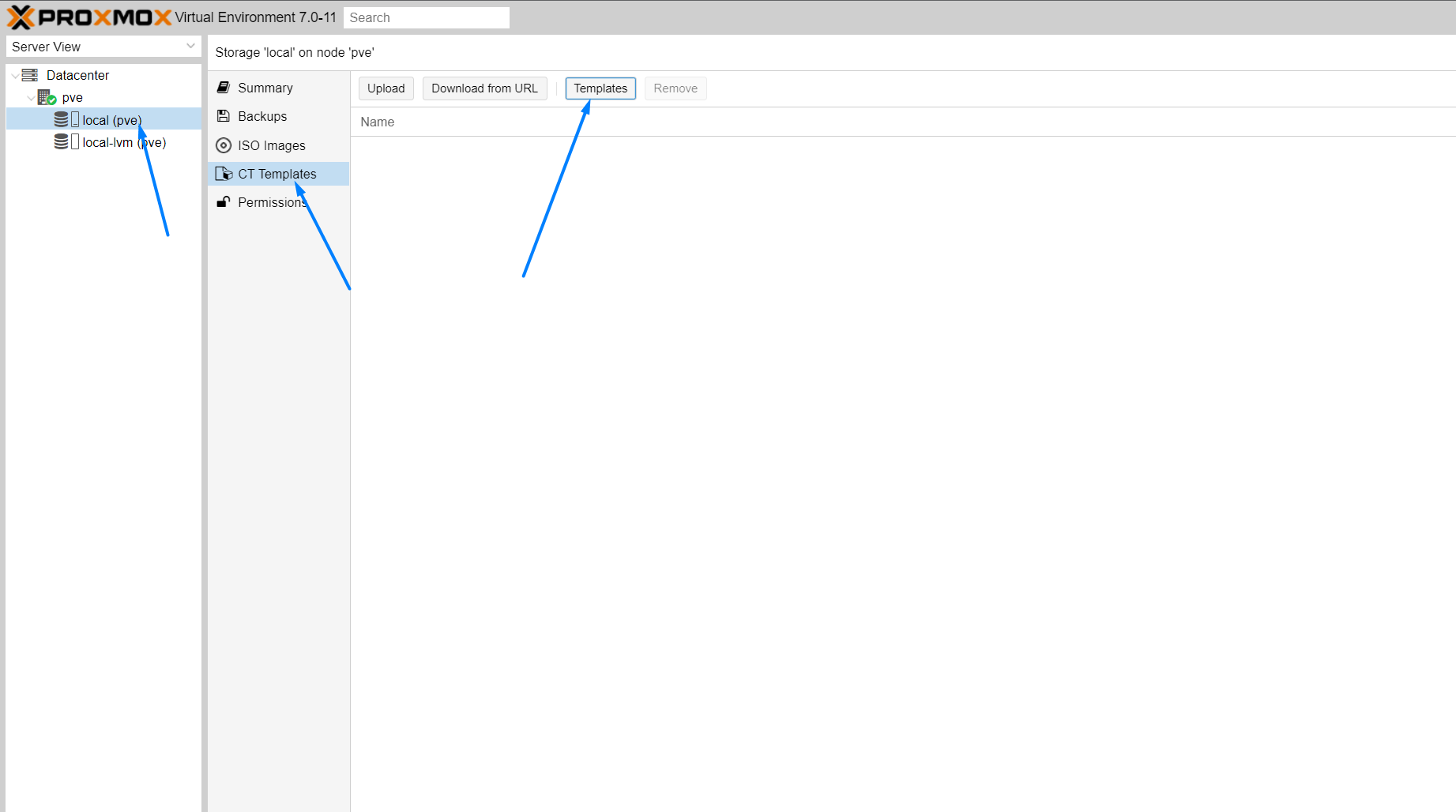Click the Templates button

[x=600, y=88]
